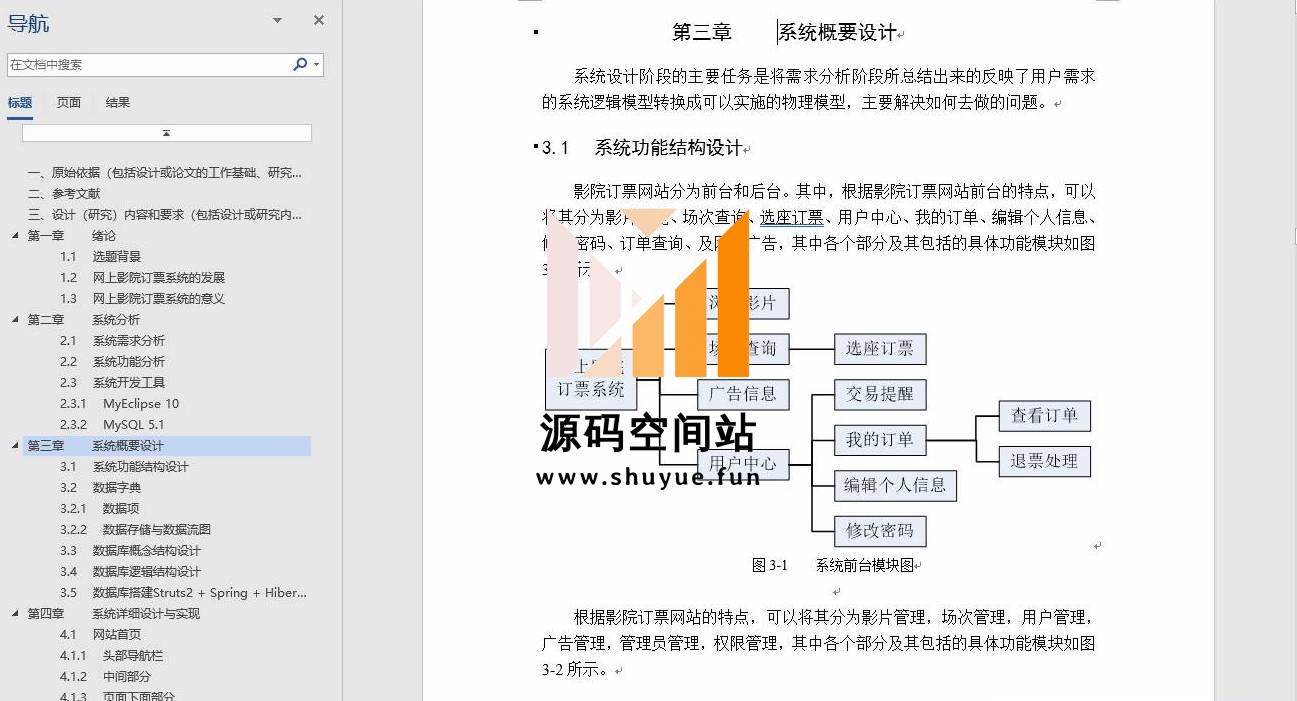Click the figure caption 图 3-1 系统前台模块图
The height and width of the screenshot is (701, 1297).
[833, 566]
